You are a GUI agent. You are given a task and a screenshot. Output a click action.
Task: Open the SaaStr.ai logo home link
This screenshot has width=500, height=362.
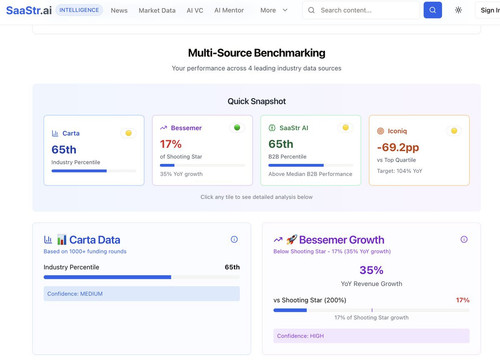[29, 10]
